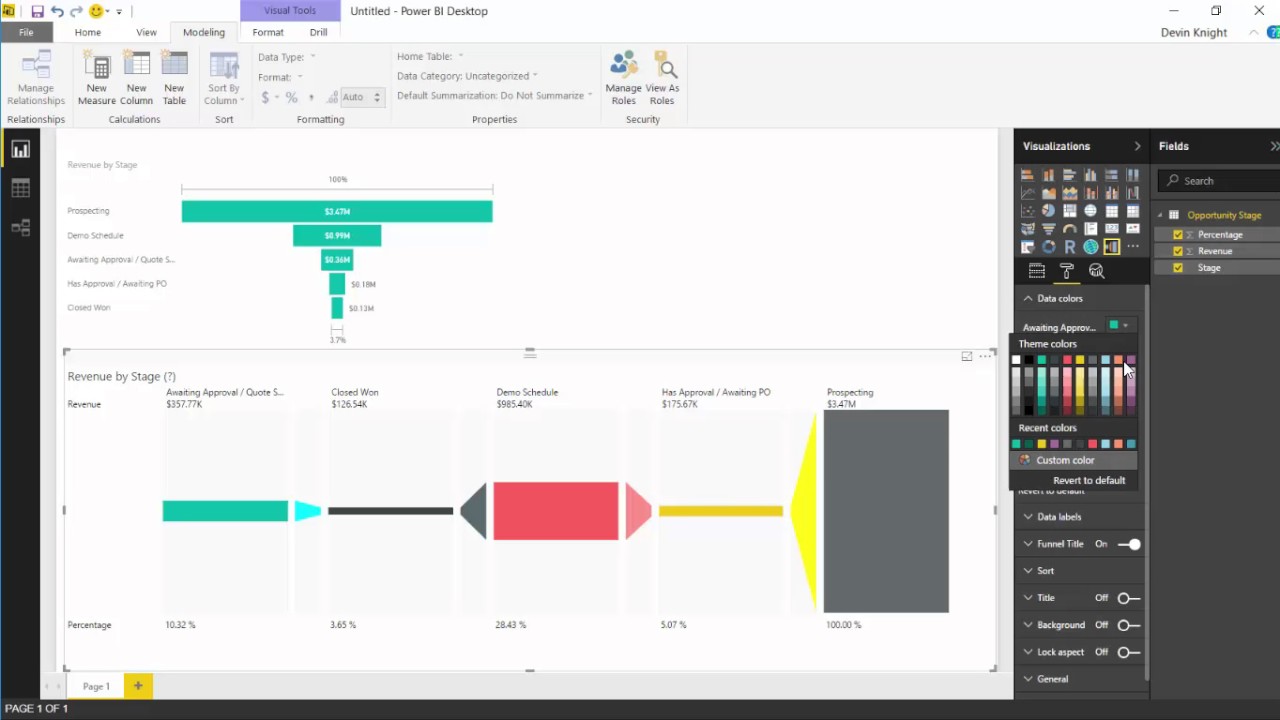The image size is (1280, 720).
Task: Select the stacked bar chart visualization
Action: click(1027, 175)
